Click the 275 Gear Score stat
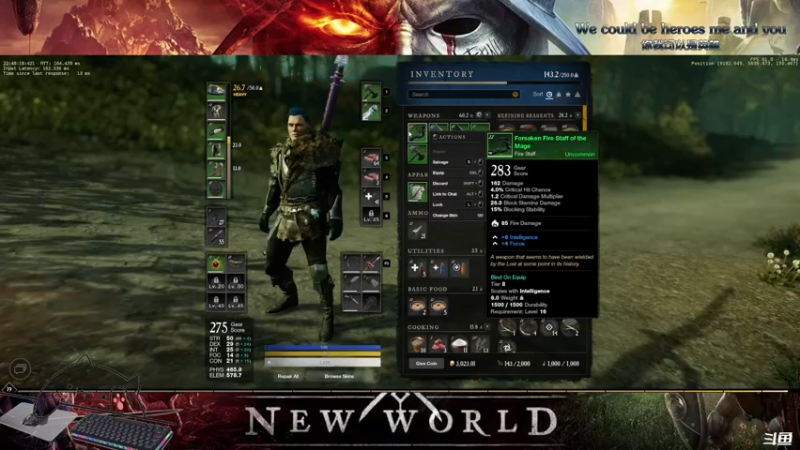 (x=228, y=328)
